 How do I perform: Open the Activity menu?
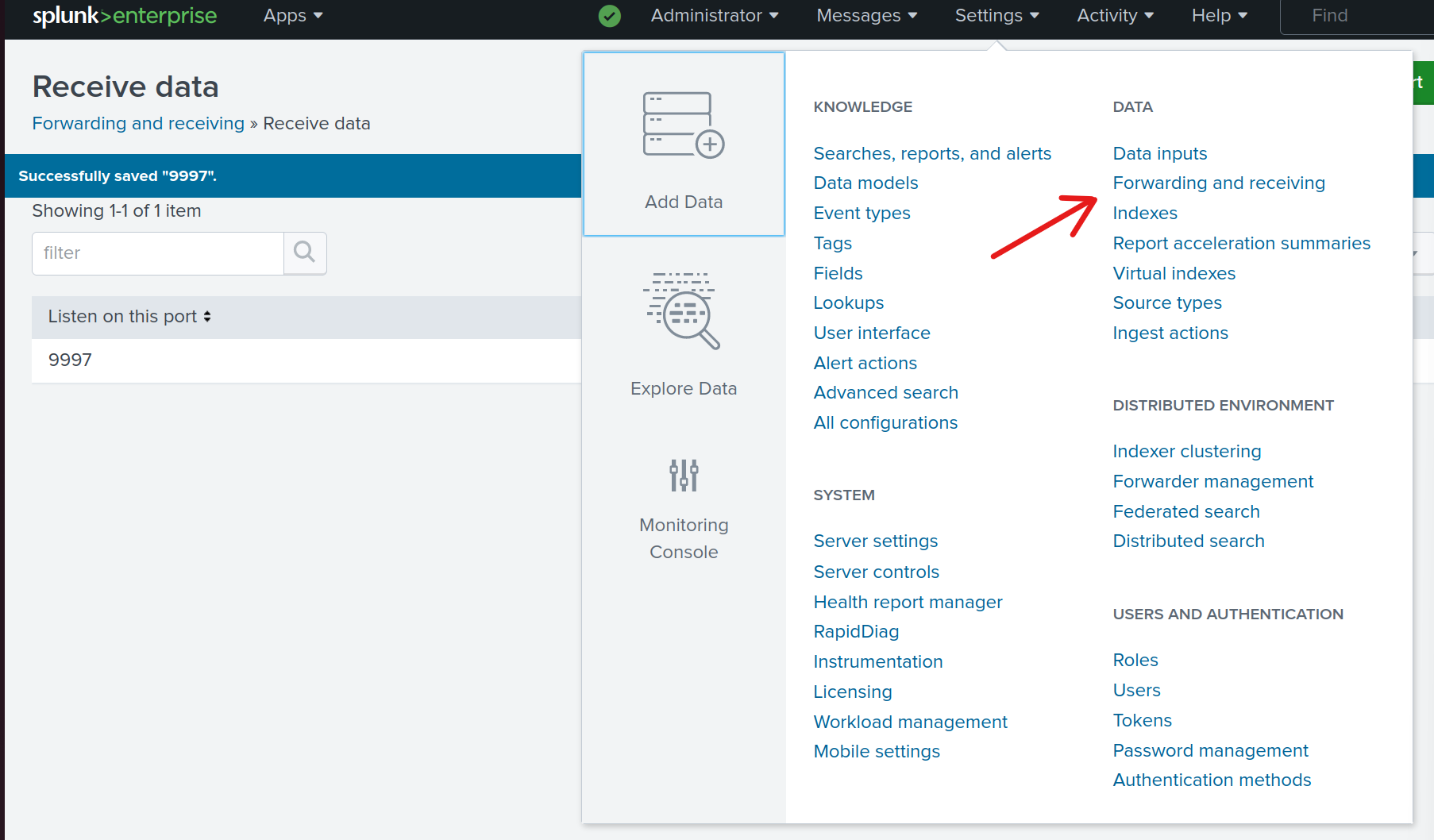pos(1115,16)
